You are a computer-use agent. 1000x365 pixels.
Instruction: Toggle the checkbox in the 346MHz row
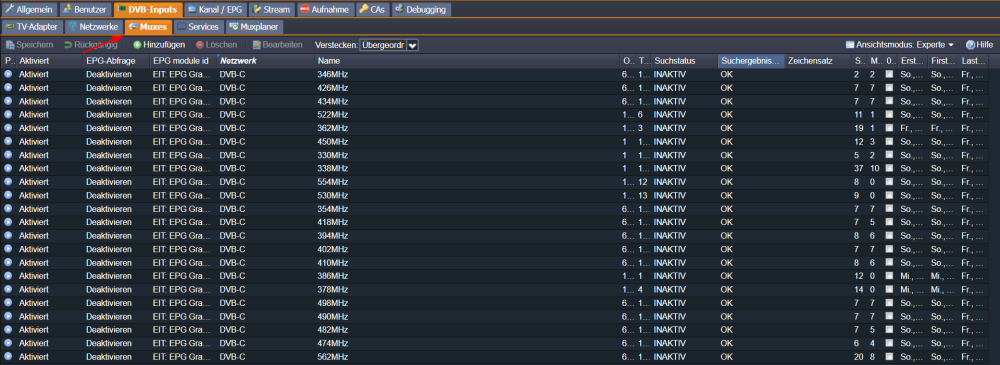point(889,74)
